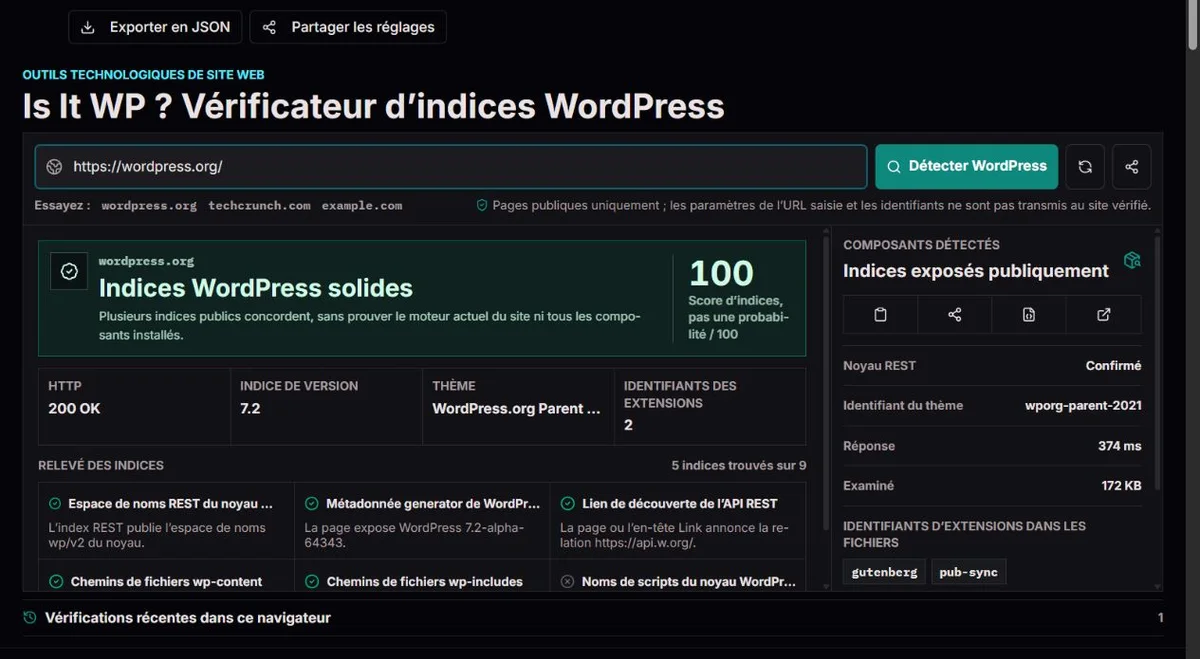Click the gutenberg extension tag
The width and height of the screenshot is (1200, 659).
click(884, 573)
